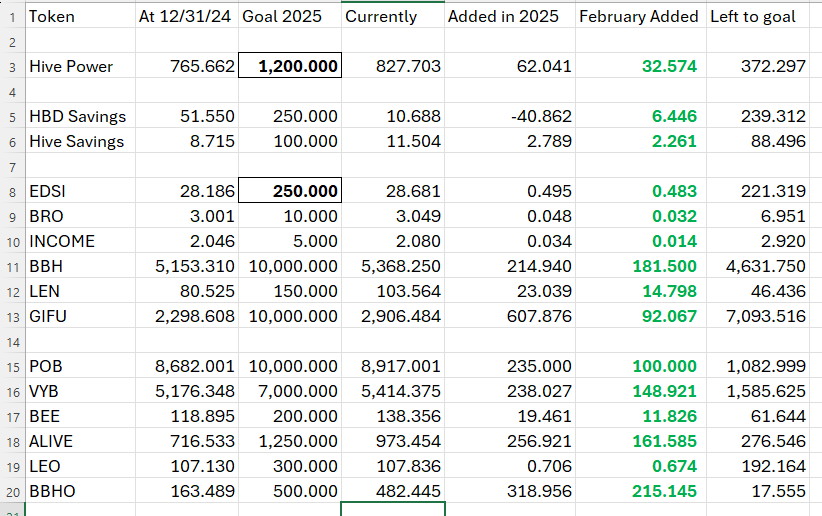The image size is (822, 516).
Task: Click the 'GIFU' token cell
Action: click(x=80, y=316)
